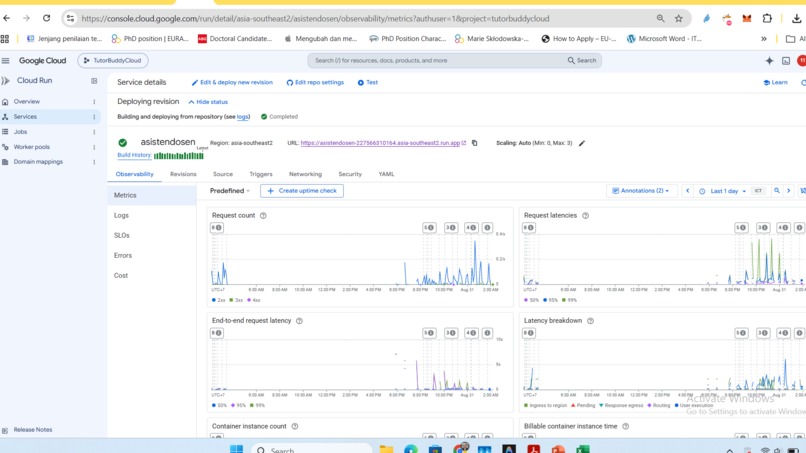The width and height of the screenshot is (806, 453).
Task: Open File Explorer from the taskbar
Action: coord(386,449)
